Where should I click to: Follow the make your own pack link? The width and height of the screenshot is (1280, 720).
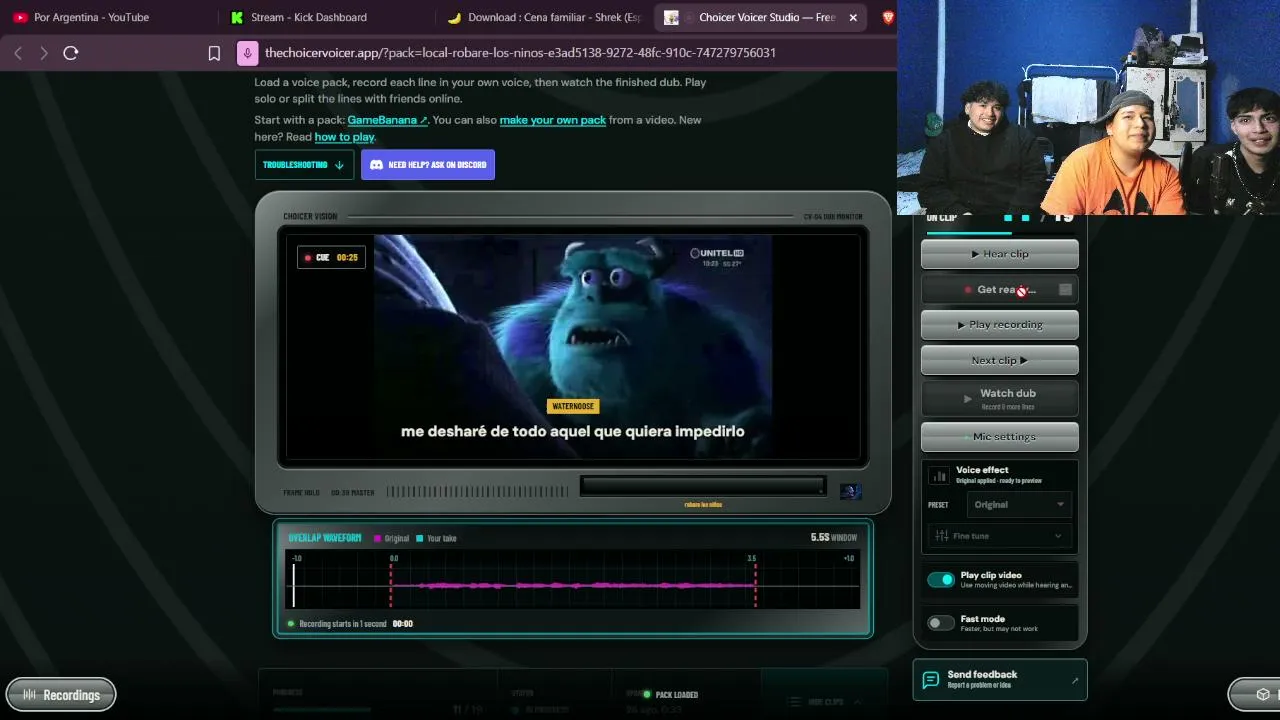coord(553,120)
